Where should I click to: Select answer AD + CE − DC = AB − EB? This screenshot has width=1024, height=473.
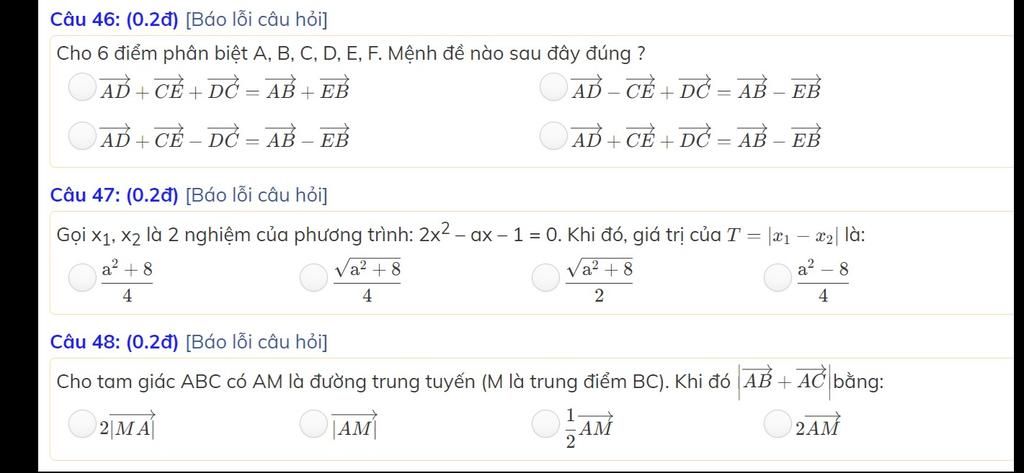click(x=82, y=137)
